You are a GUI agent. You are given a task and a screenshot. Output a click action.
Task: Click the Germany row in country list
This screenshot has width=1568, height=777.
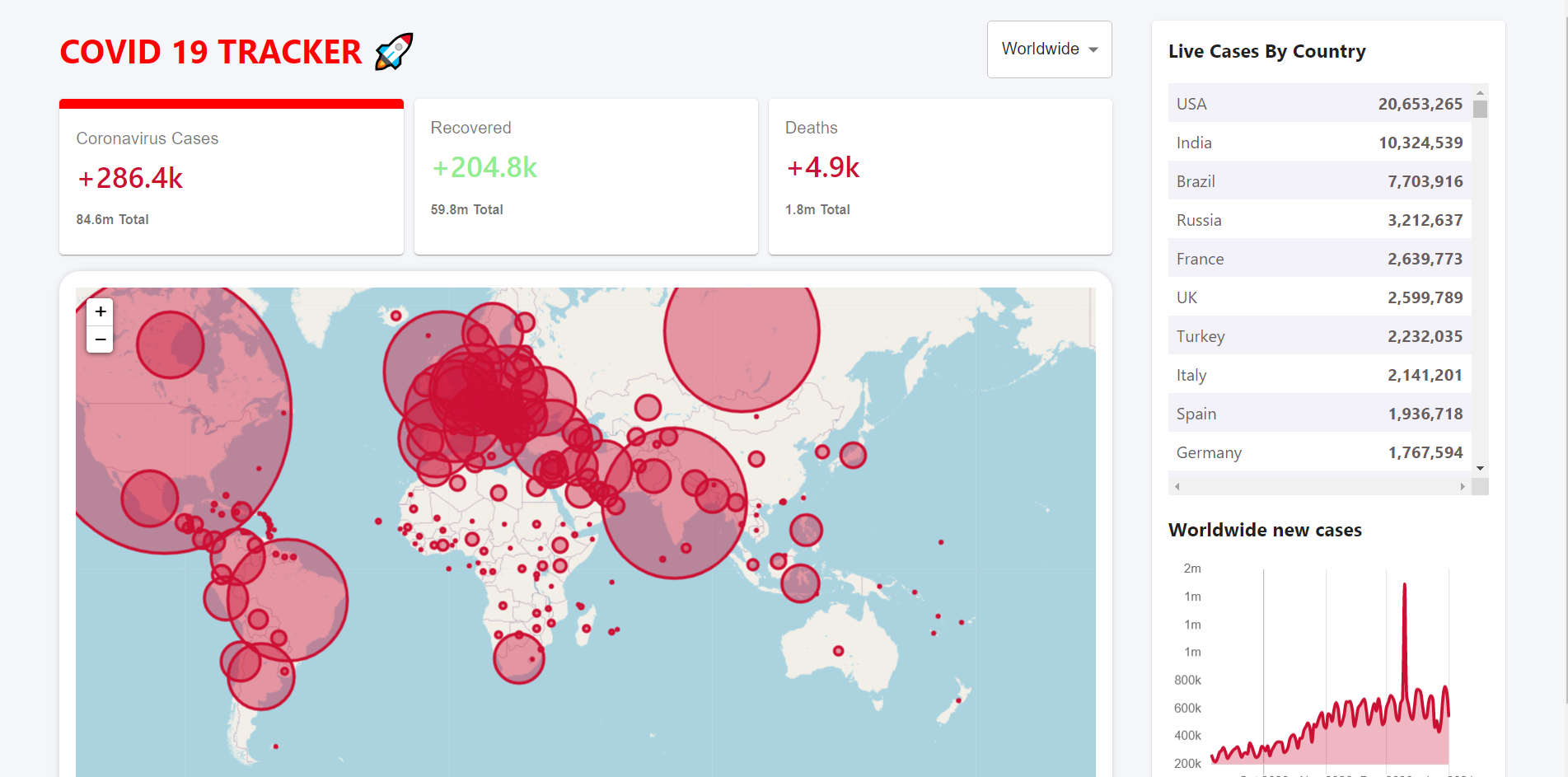pos(1319,452)
